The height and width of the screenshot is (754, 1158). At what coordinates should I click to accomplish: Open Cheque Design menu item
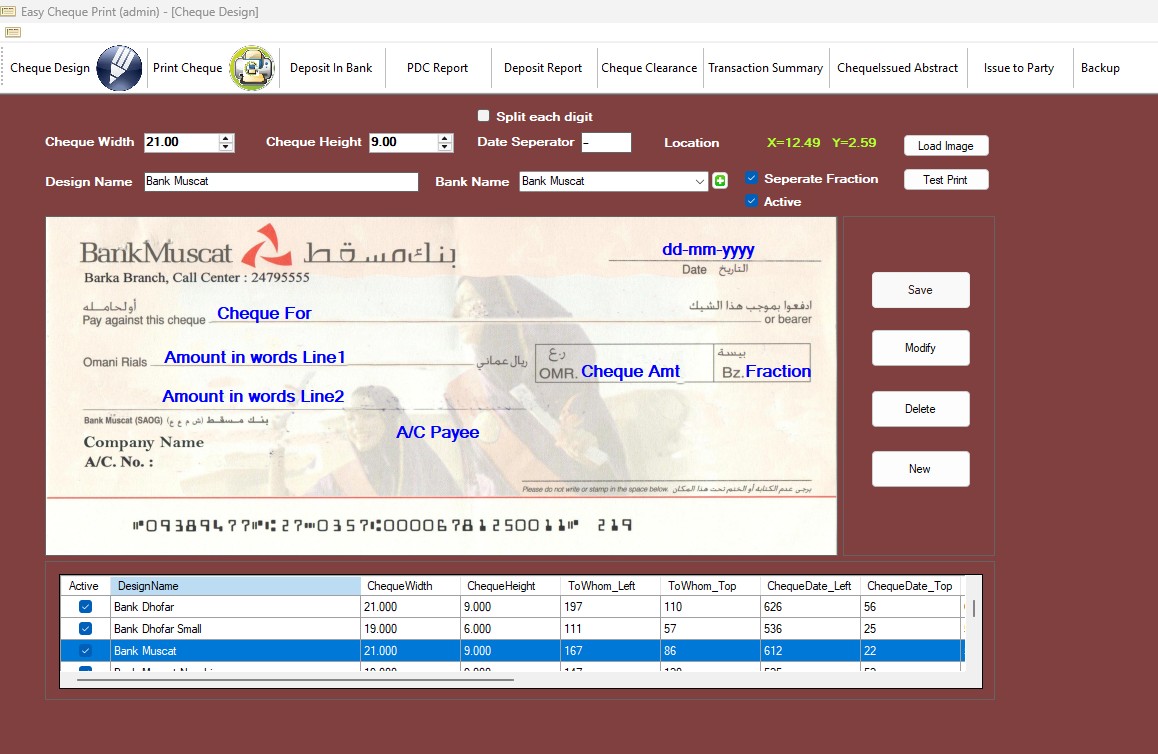(50, 68)
